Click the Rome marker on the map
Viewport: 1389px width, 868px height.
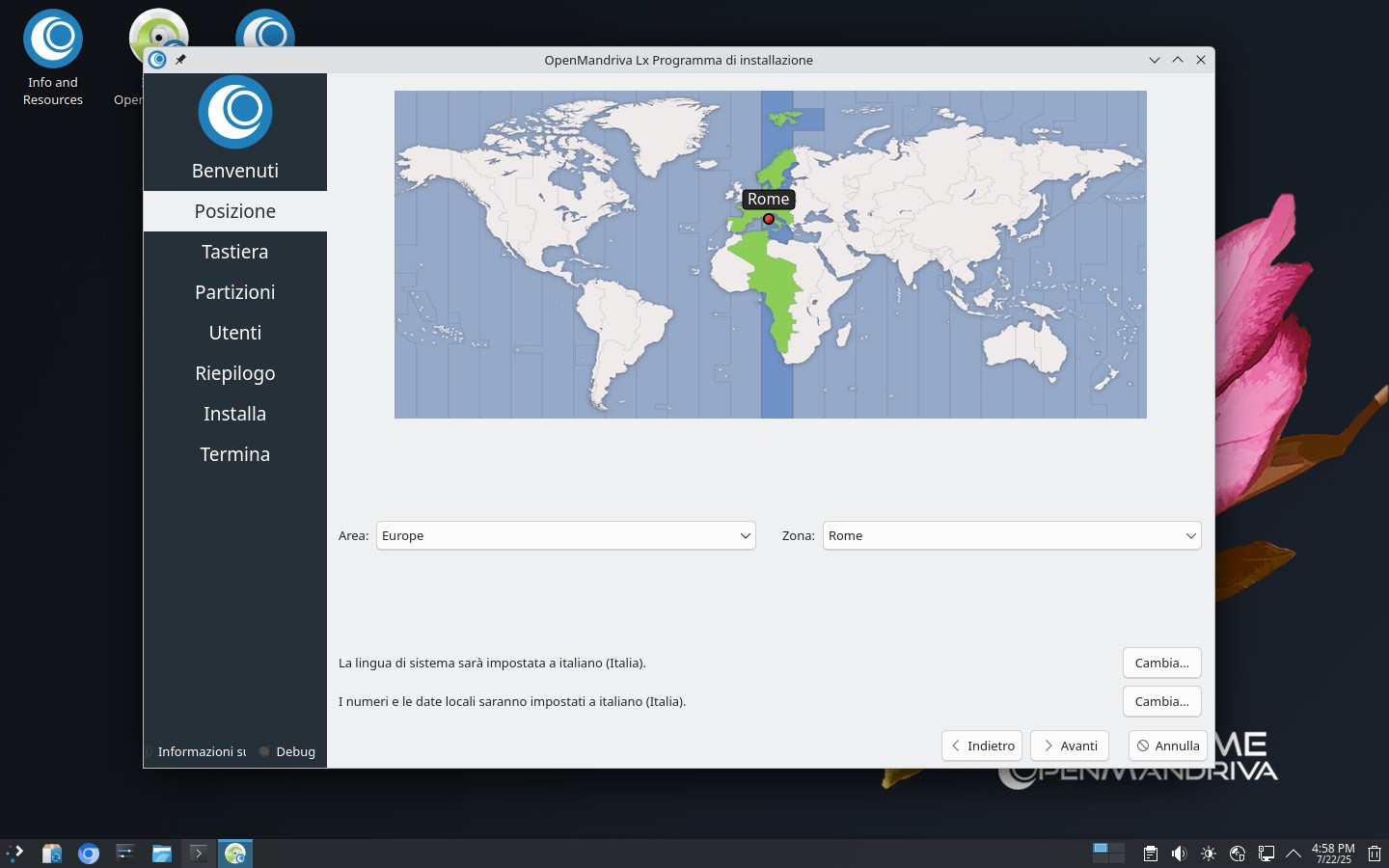[769, 219]
